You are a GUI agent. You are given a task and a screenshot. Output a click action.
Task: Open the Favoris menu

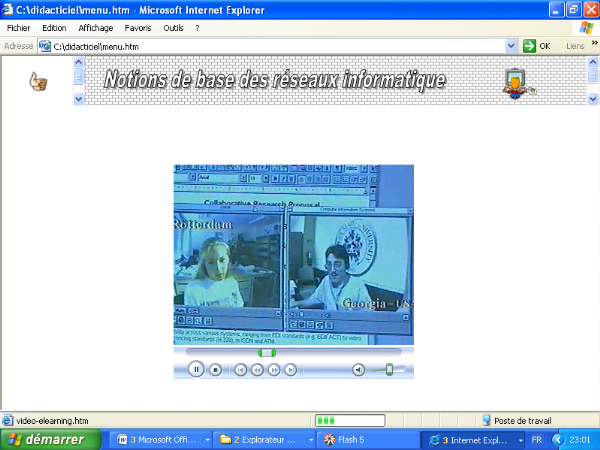click(138, 28)
